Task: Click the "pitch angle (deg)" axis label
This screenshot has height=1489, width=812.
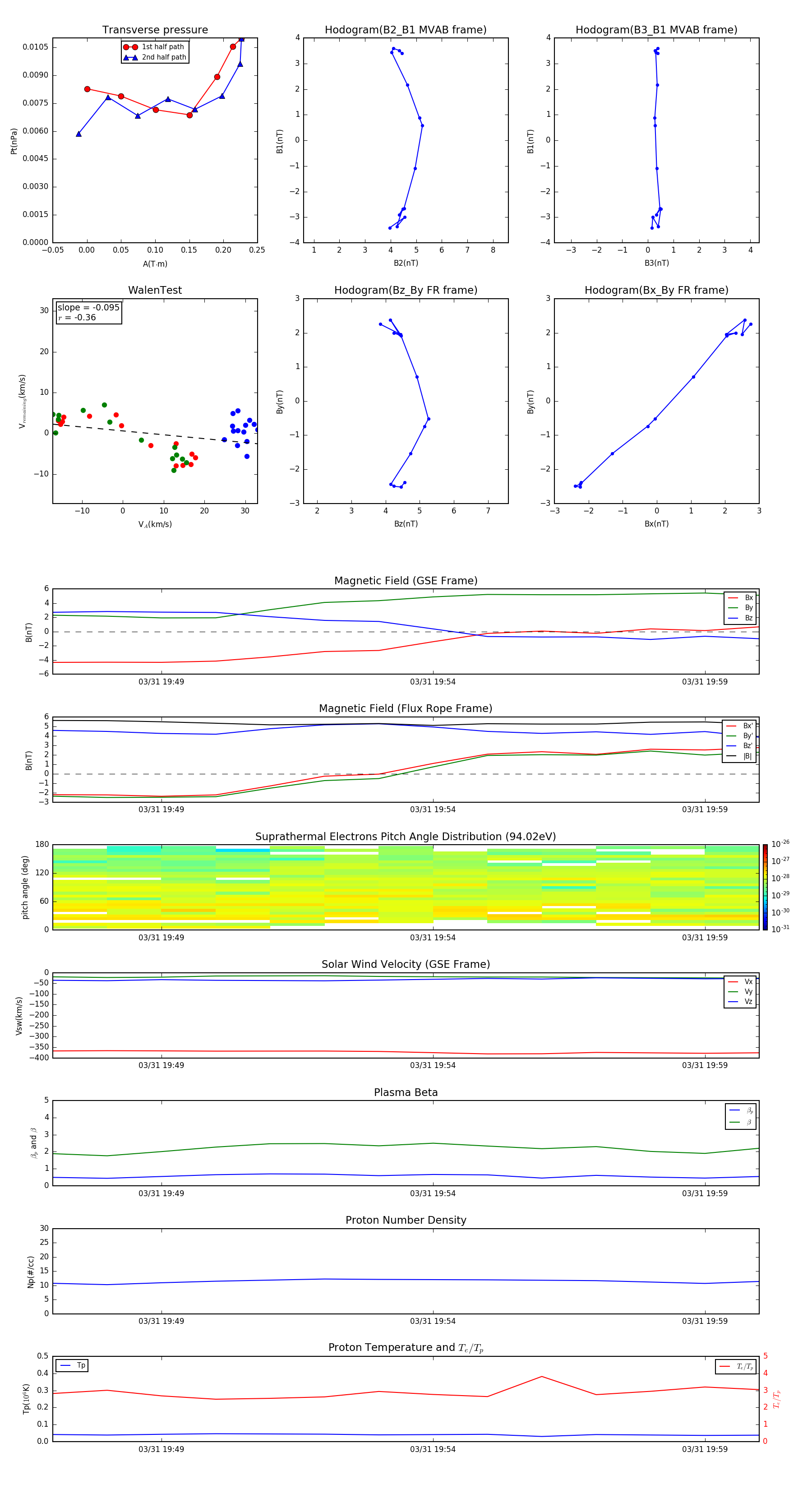Action: (x=25, y=887)
